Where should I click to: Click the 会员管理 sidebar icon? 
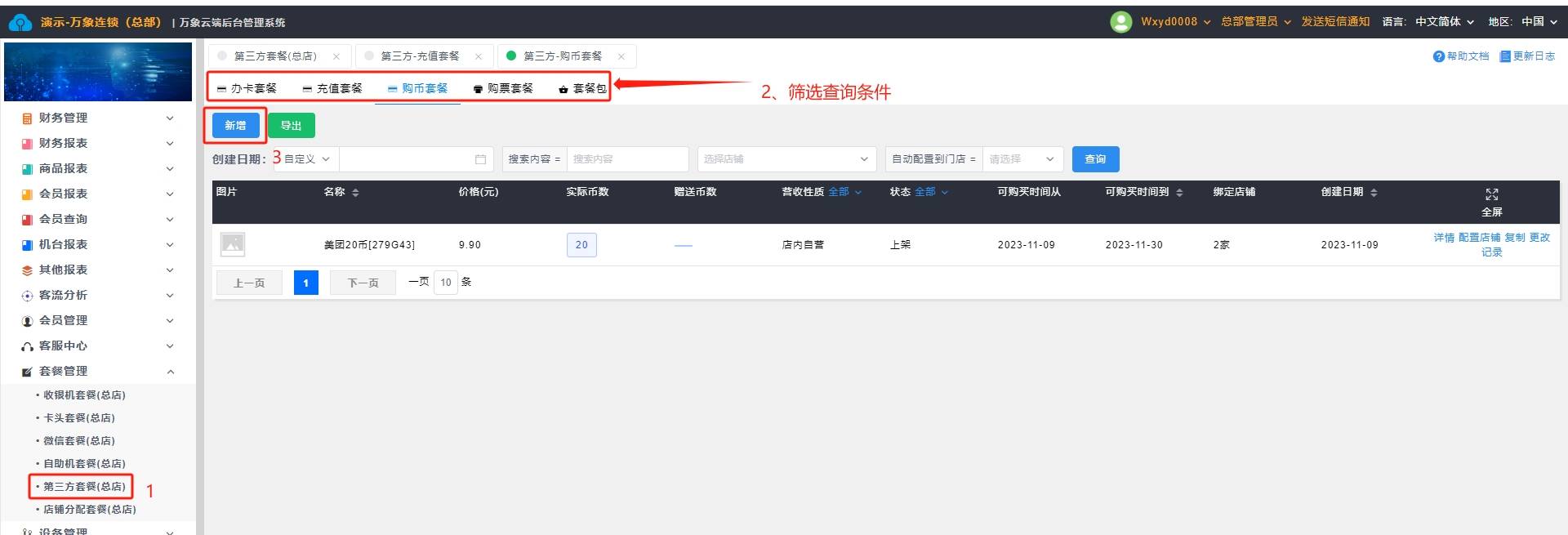[27, 321]
